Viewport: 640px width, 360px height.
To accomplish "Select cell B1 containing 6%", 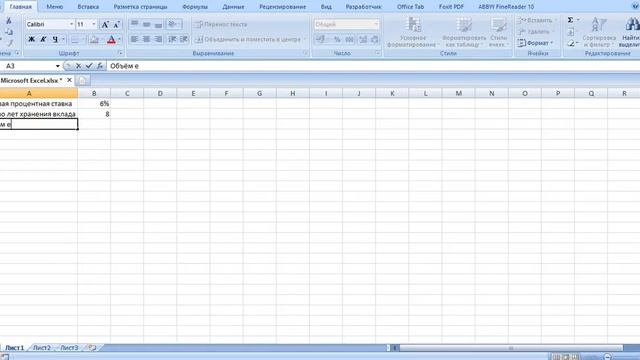I will point(94,104).
